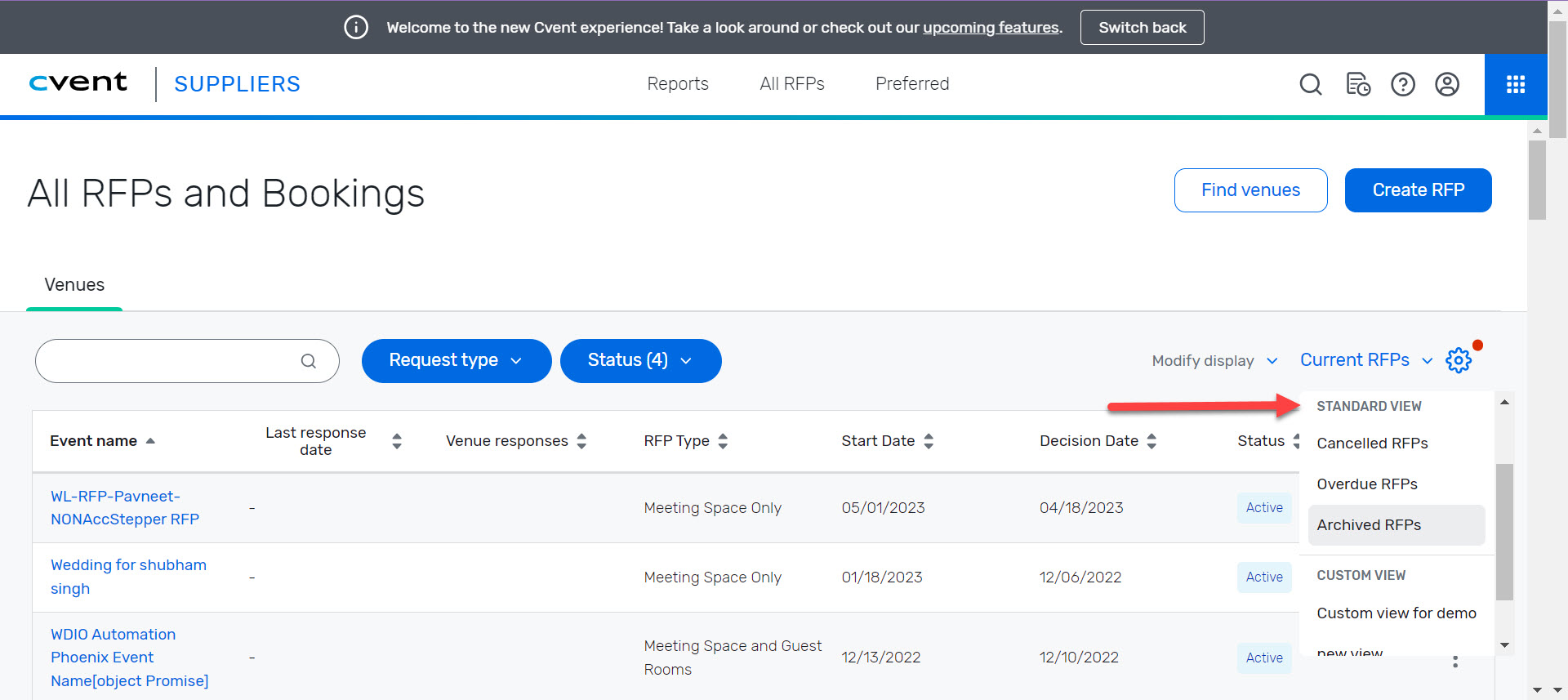Click decision date 12/06/2022
The width and height of the screenshot is (1568, 700).
pos(1080,577)
